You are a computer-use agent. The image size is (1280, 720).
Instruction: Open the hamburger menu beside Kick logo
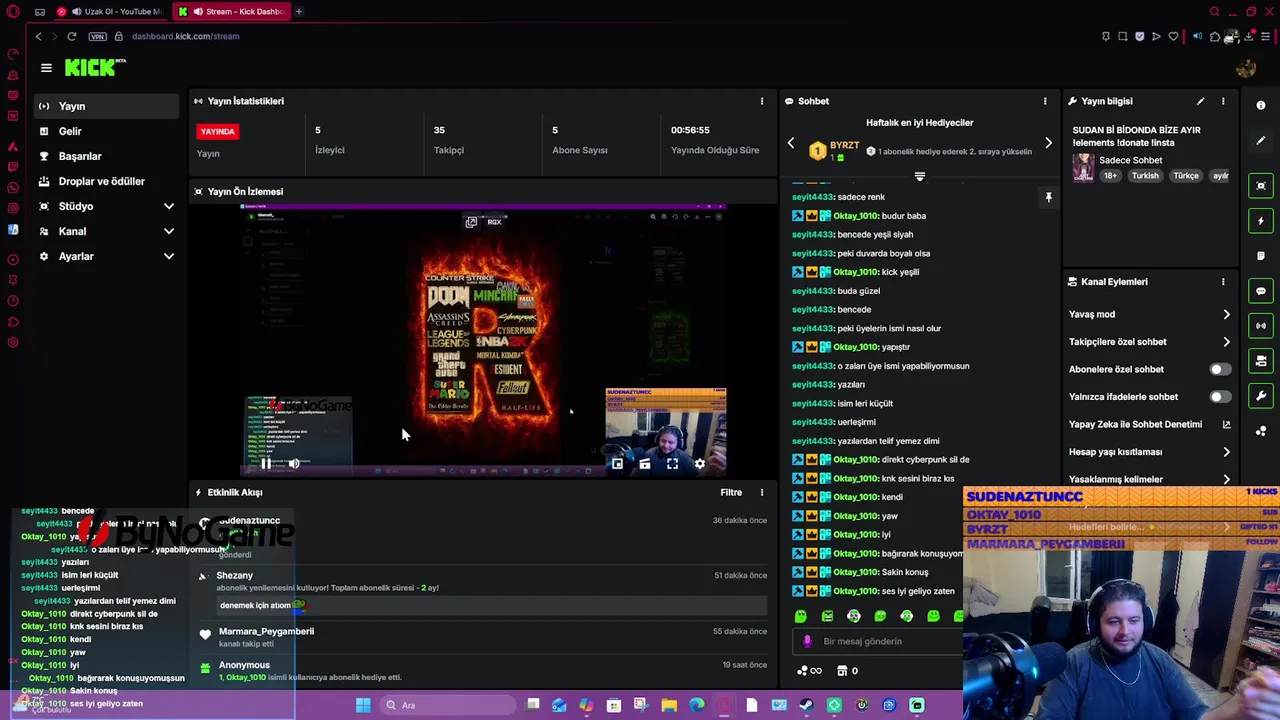(46, 68)
